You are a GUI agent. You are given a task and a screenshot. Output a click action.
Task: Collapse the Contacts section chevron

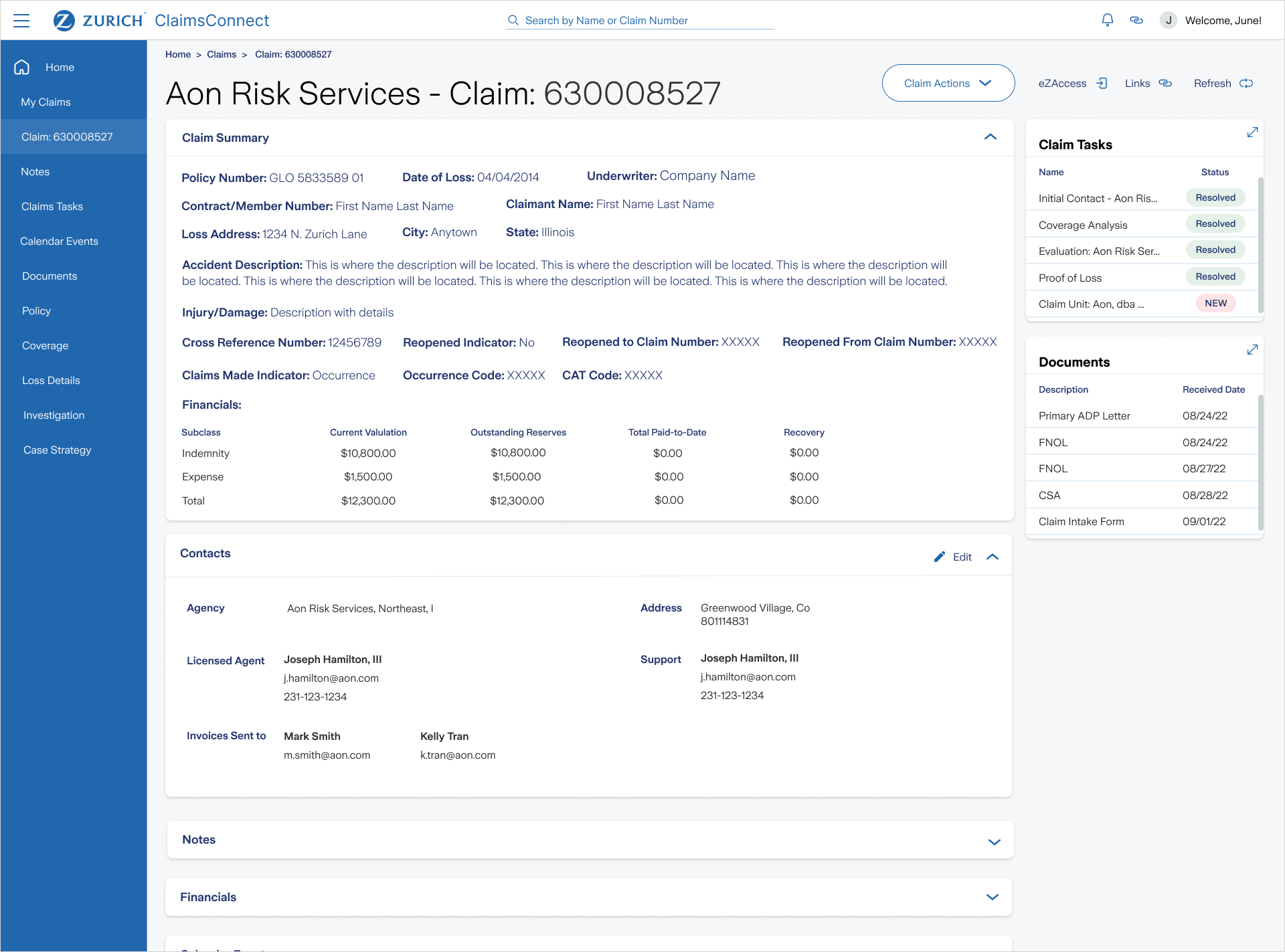pyautogui.click(x=993, y=557)
